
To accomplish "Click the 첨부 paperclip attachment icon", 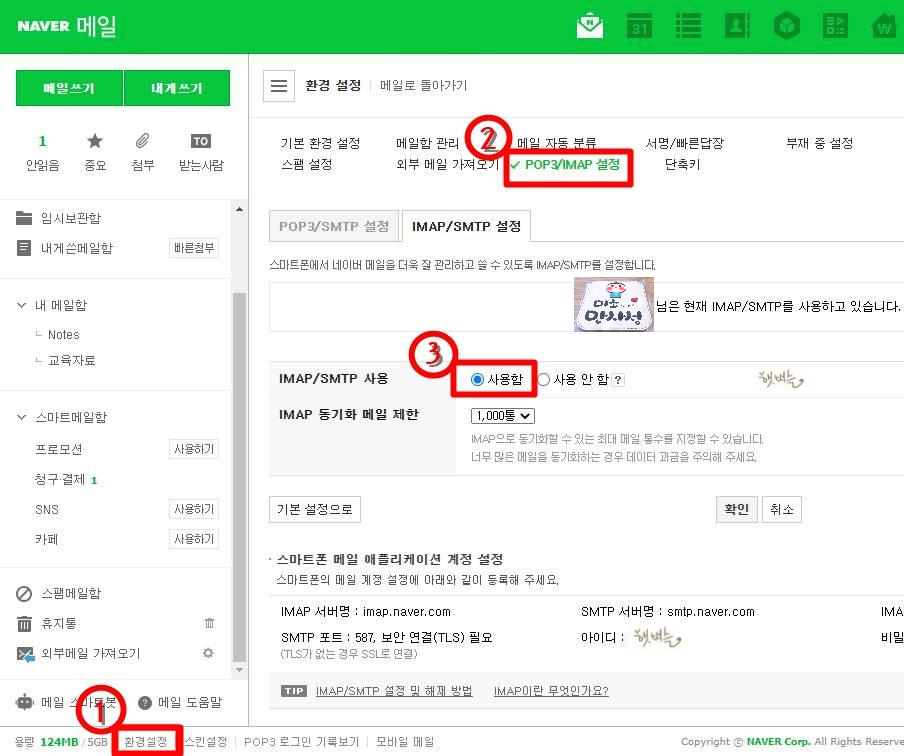I will pyautogui.click(x=142, y=143).
